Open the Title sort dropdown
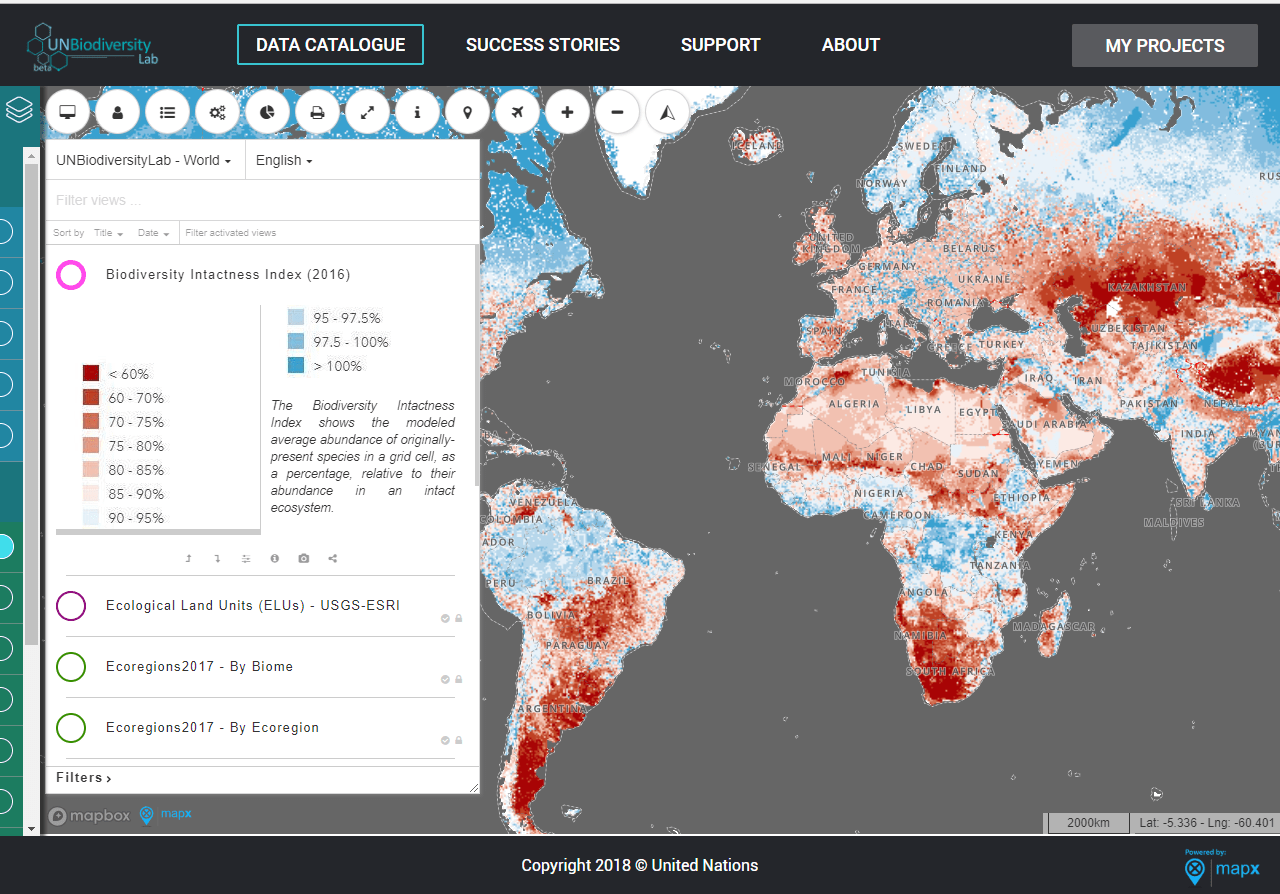Screen dimensions: 1280x894 click(x=108, y=233)
